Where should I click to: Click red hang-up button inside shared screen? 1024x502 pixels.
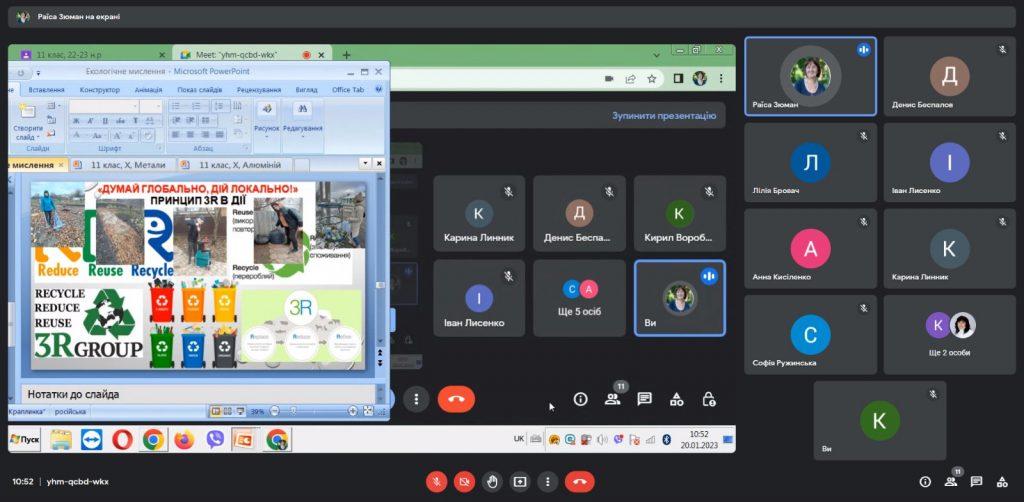point(456,399)
